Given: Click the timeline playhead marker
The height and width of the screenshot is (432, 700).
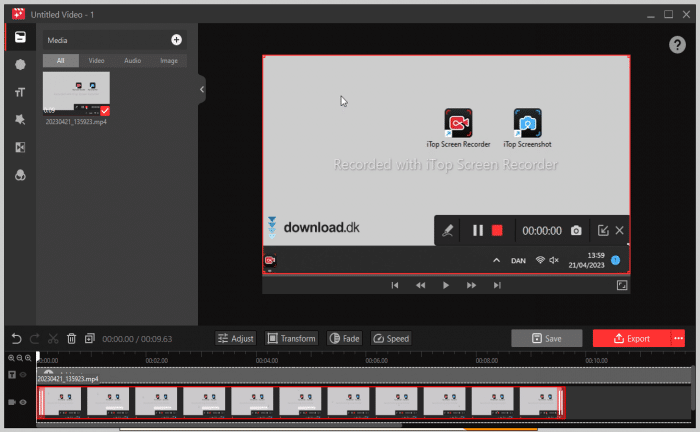Looking at the screenshot, I should 38,357.
